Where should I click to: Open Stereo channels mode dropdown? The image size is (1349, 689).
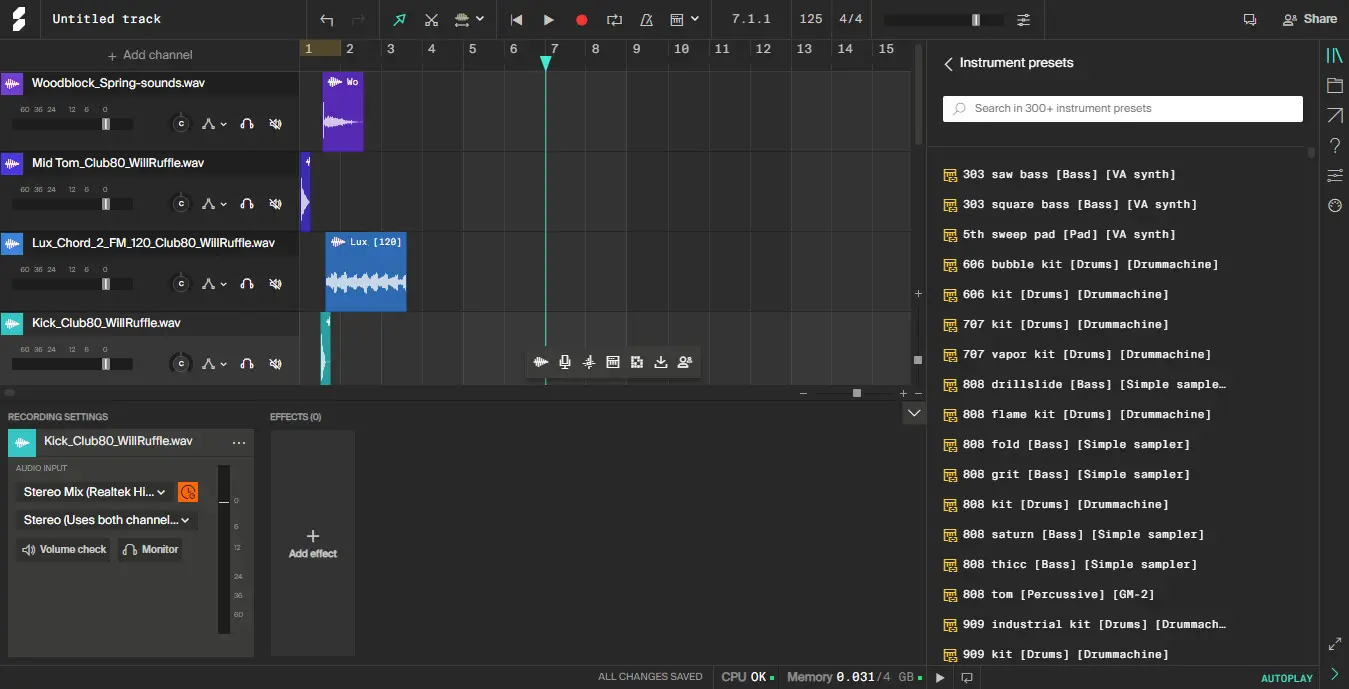pyautogui.click(x=106, y=520)
